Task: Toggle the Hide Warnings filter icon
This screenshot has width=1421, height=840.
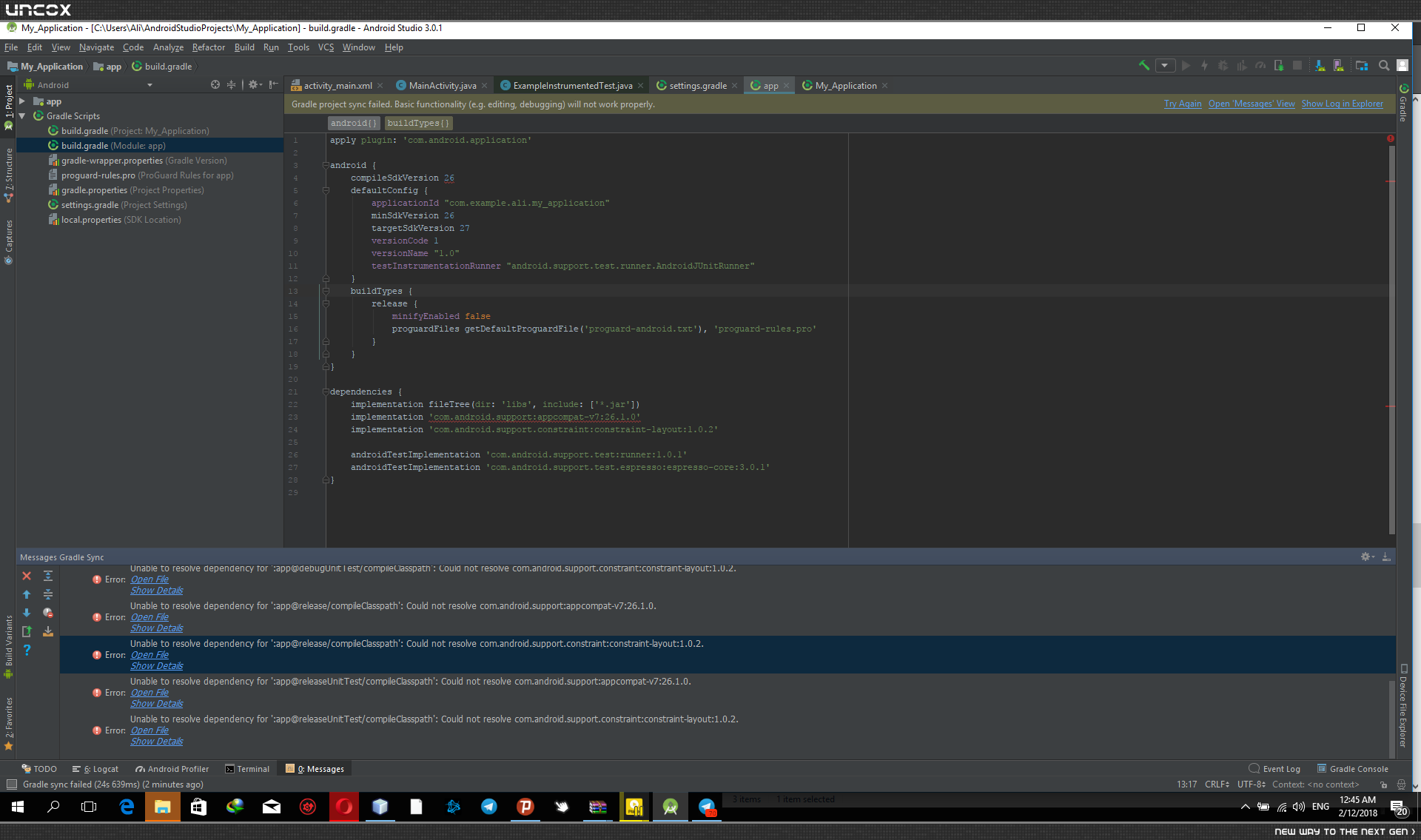Action: (x=48, y=613)
